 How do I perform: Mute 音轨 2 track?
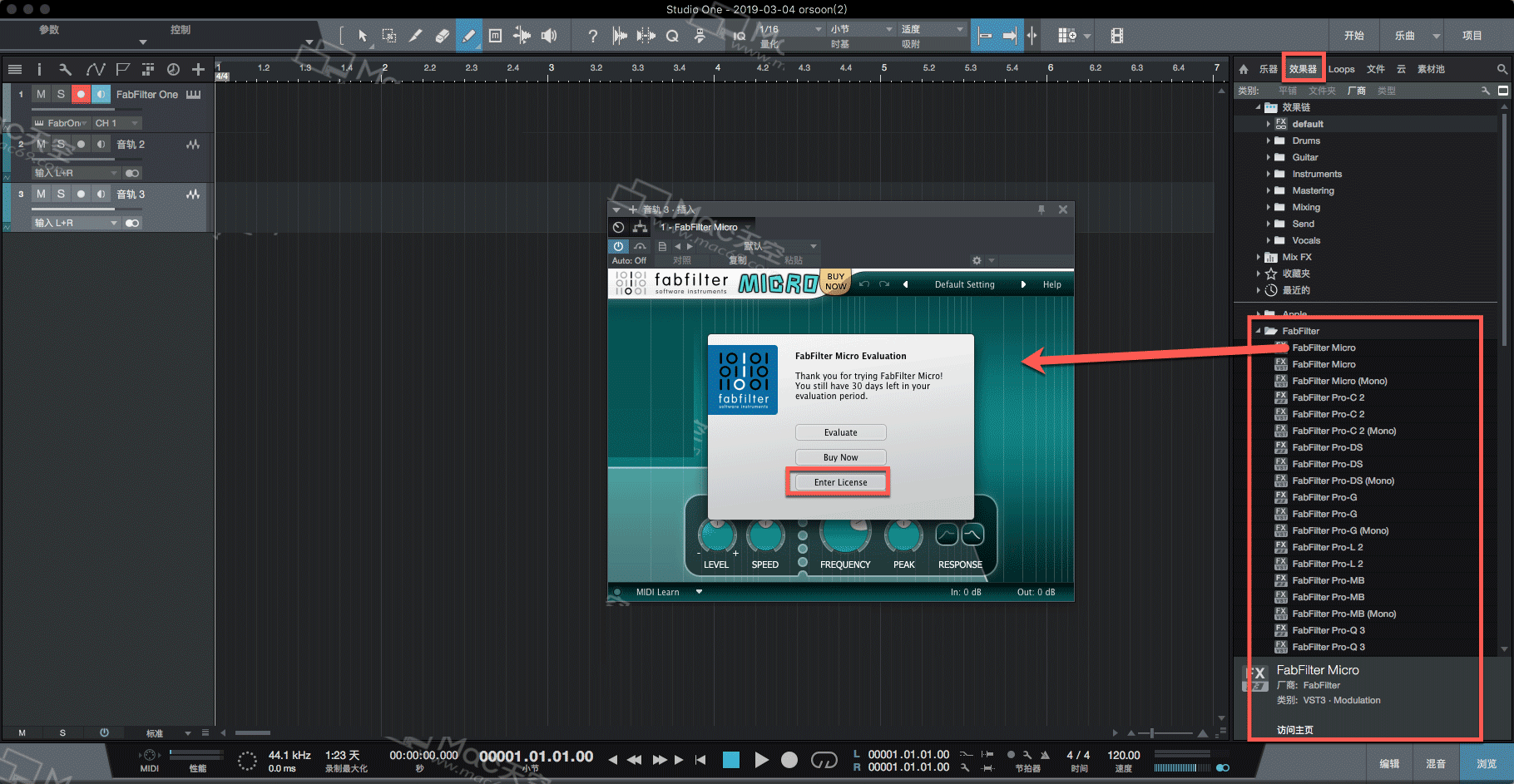pos(41,145)
